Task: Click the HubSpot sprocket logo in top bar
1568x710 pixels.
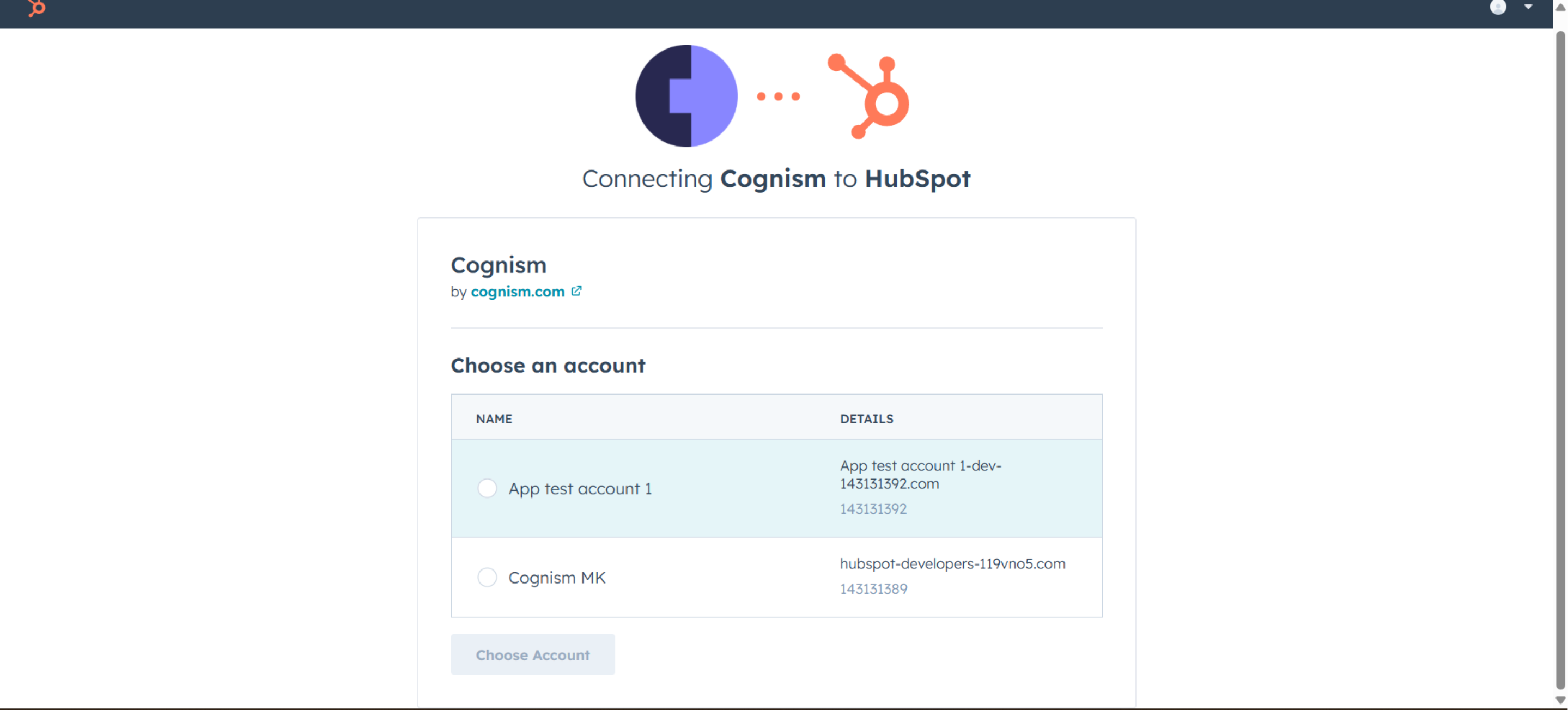Action: [x=37, y=8]
